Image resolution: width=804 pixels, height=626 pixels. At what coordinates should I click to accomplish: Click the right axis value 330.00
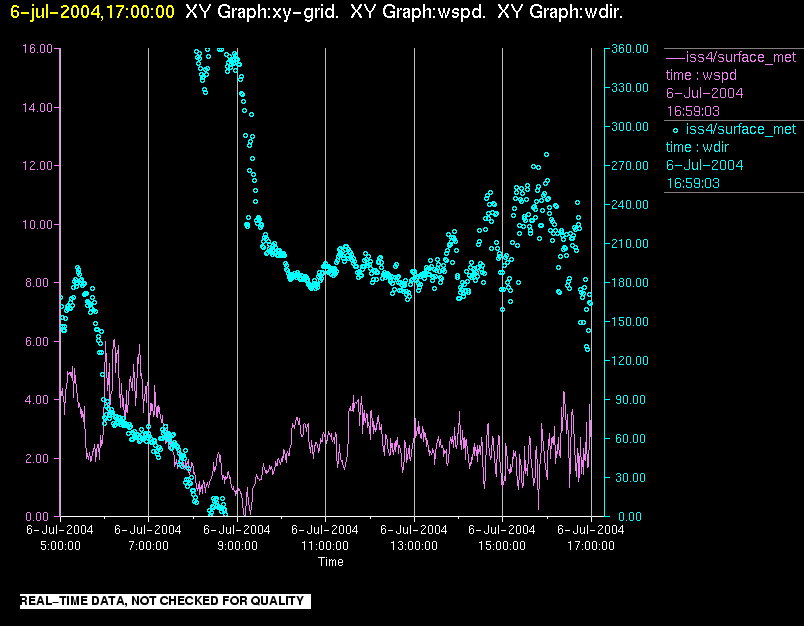pyautogui.click(x=630, y=88)
